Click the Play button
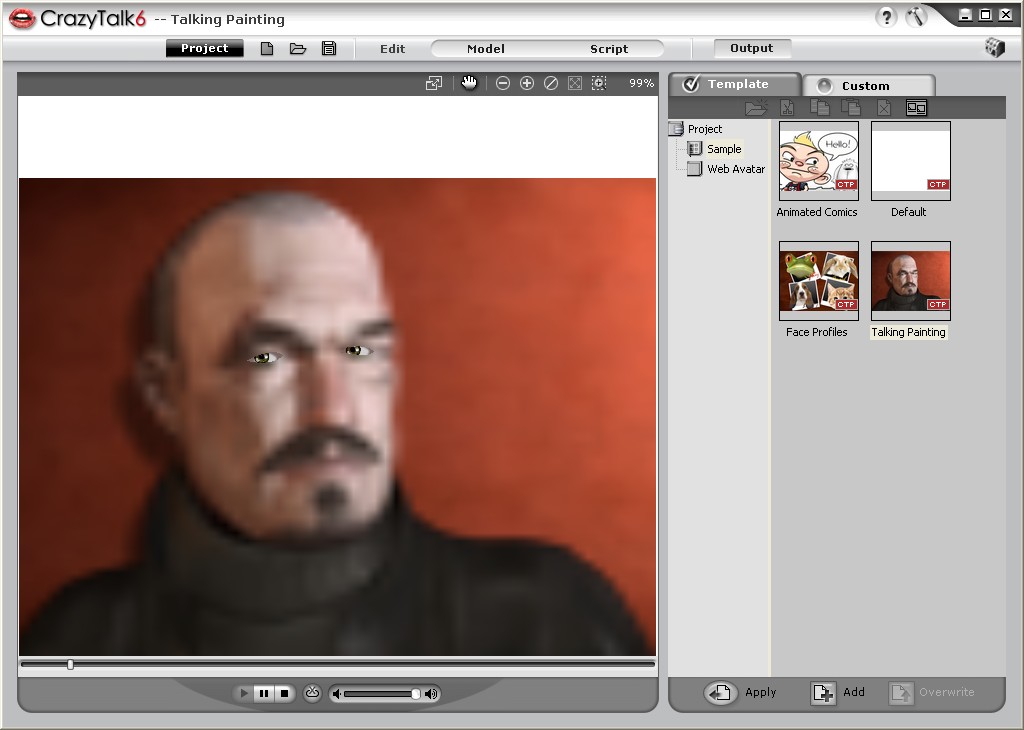1024x730 pixels. click(244, 693)
